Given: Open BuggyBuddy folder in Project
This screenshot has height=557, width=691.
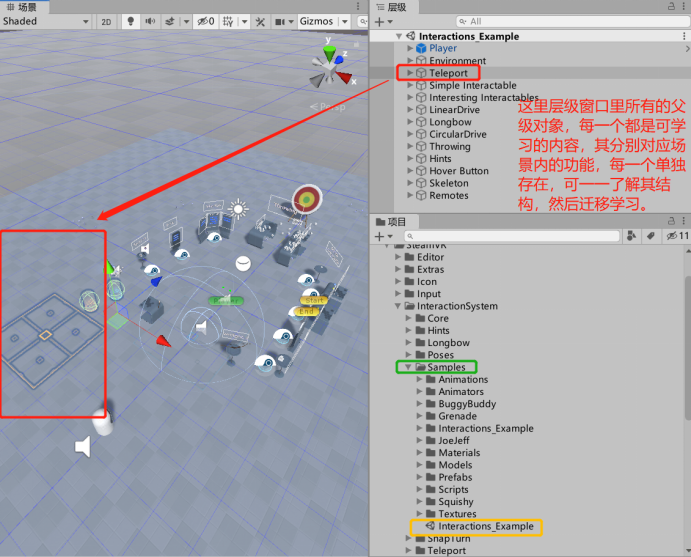Looking at the screenshot, I should pyautogui.click(x=467, y=404).
